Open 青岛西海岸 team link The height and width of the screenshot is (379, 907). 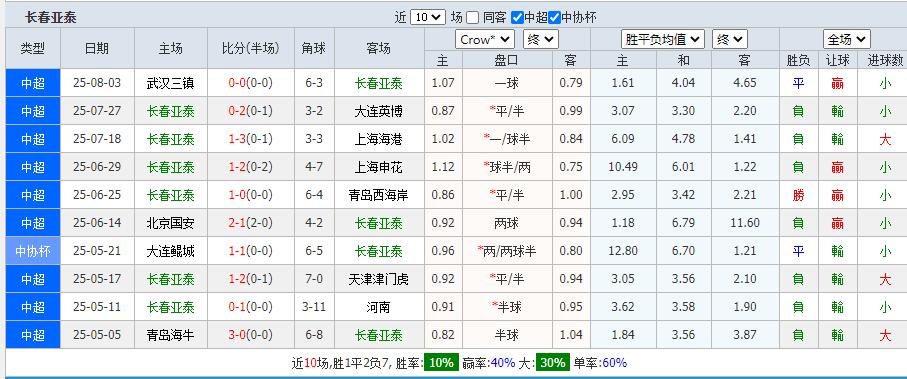pyautogui.click(x=378, y=195)
